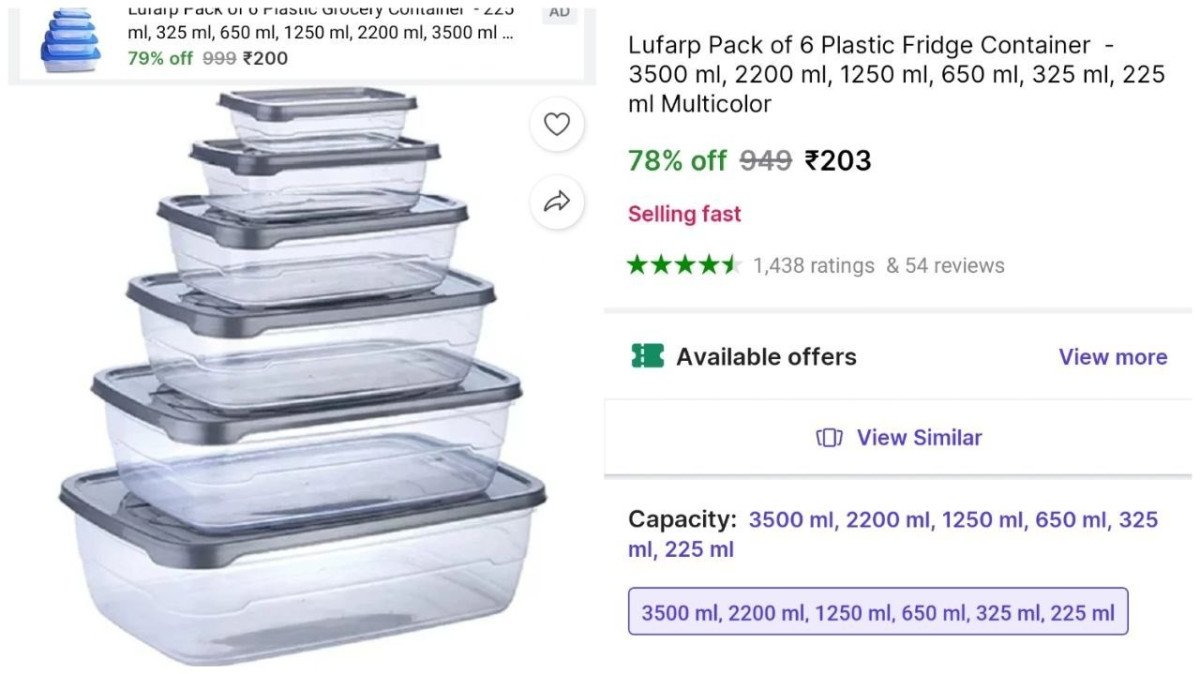Open the 1,438 ratings link

[813, 266]
